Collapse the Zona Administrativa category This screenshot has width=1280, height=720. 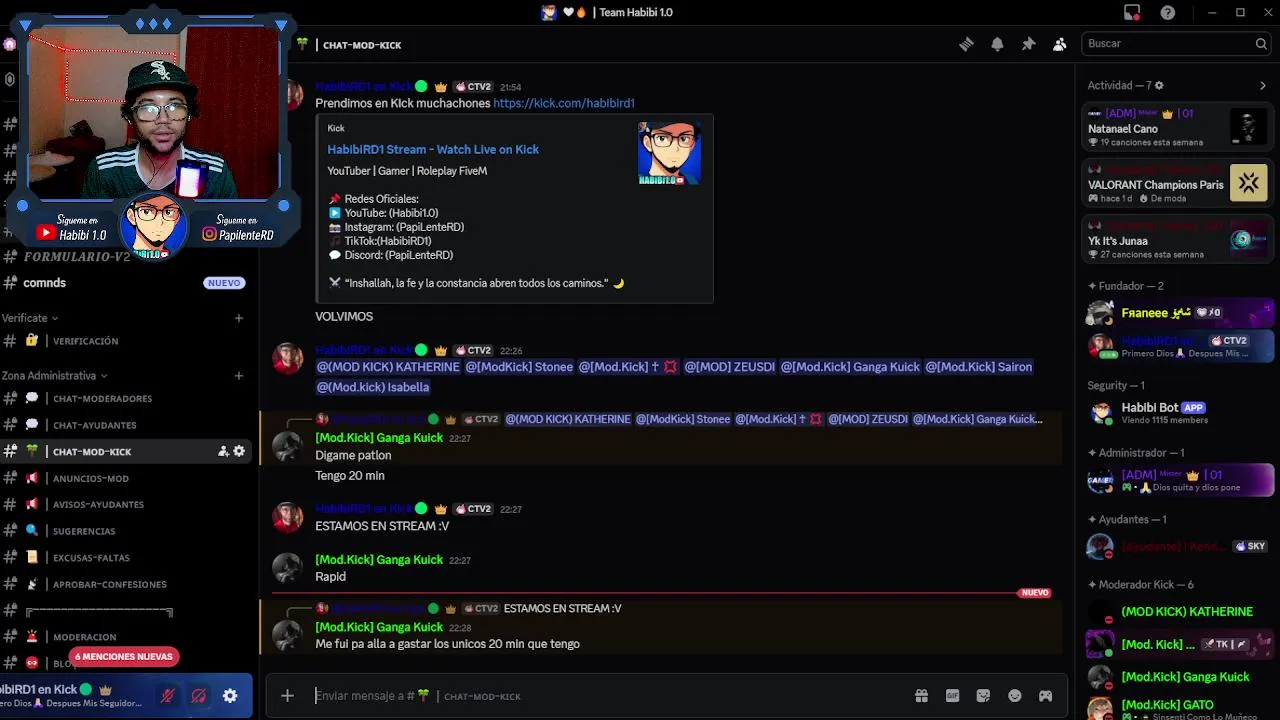[54, 375]
